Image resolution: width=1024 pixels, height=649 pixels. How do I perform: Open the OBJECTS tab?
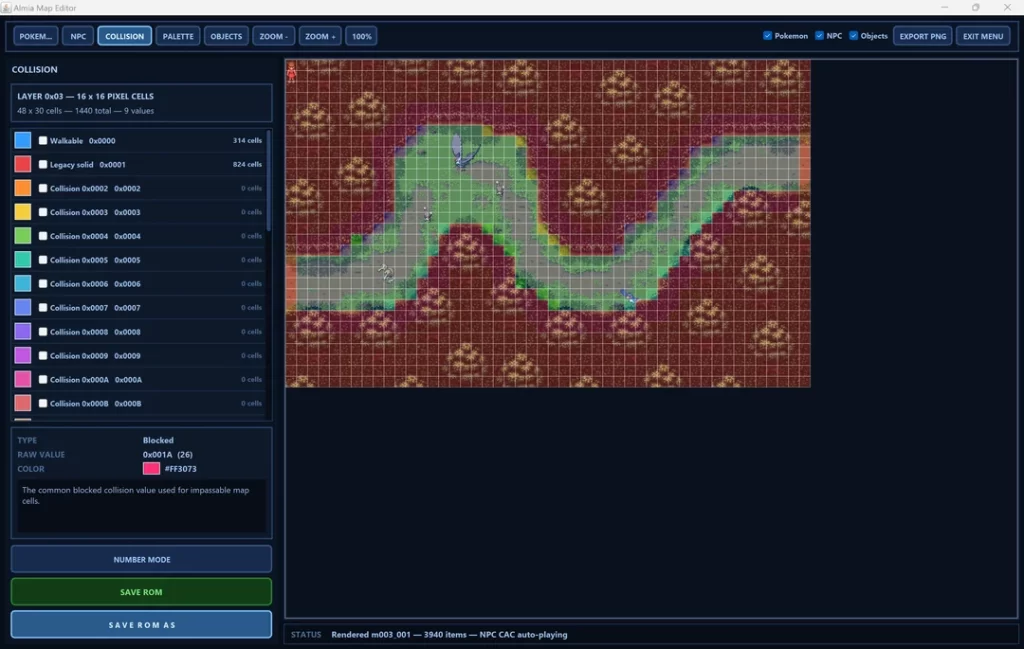point(226,36)
